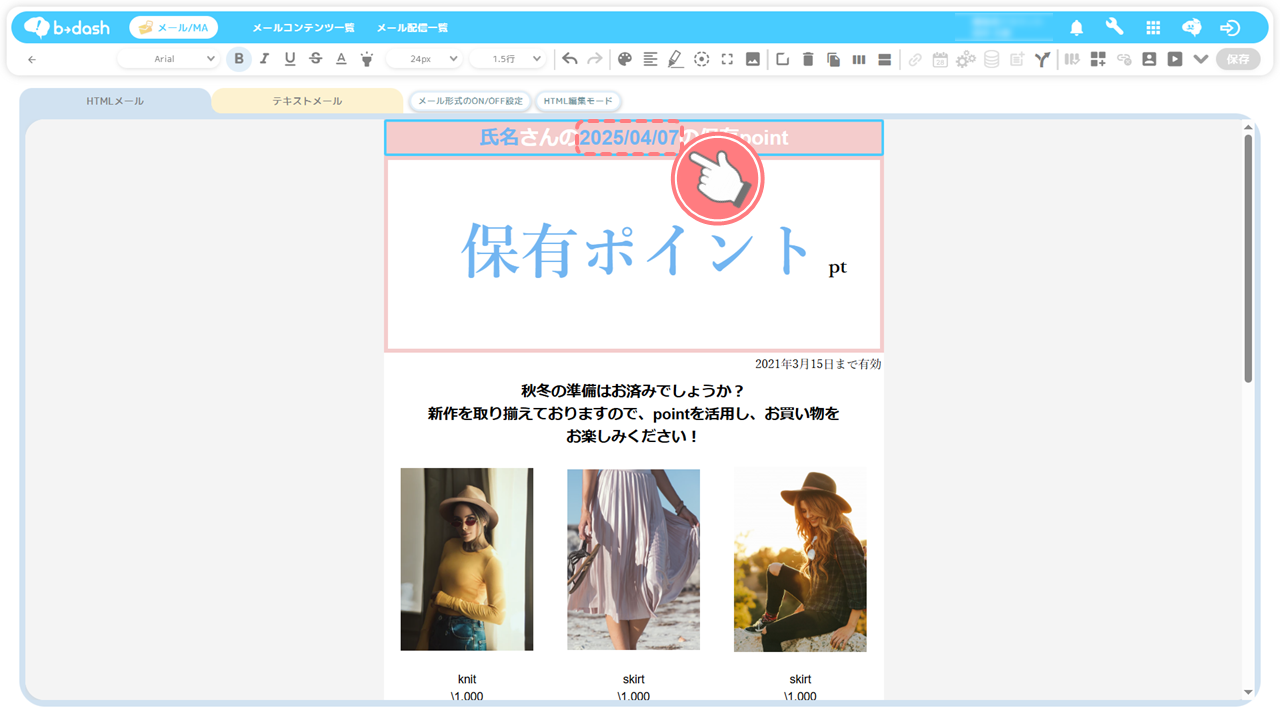Select the row layout icon
The image size is (1280, 720).
[884, 59]
